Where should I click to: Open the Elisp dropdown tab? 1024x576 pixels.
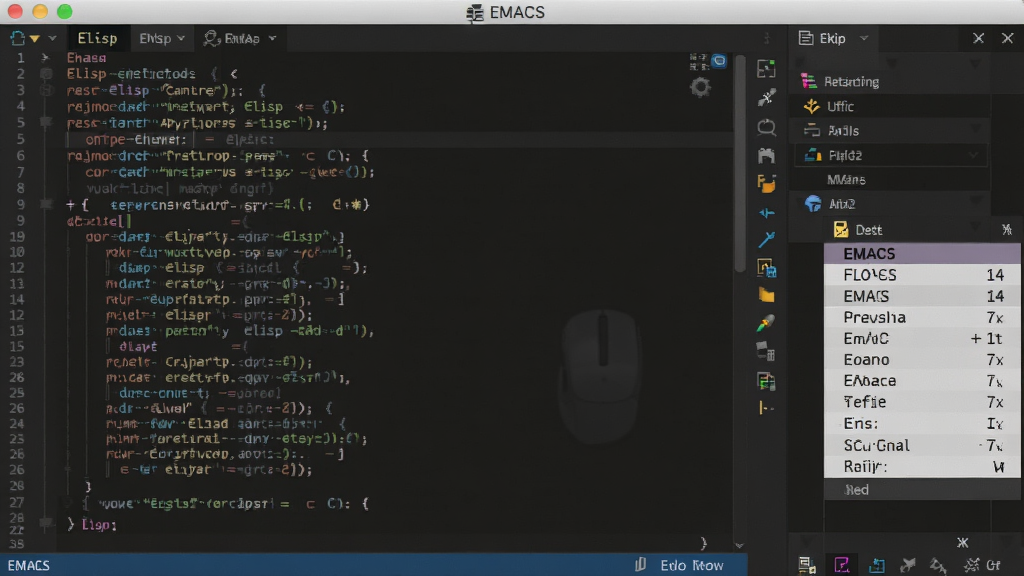(161, 39)
